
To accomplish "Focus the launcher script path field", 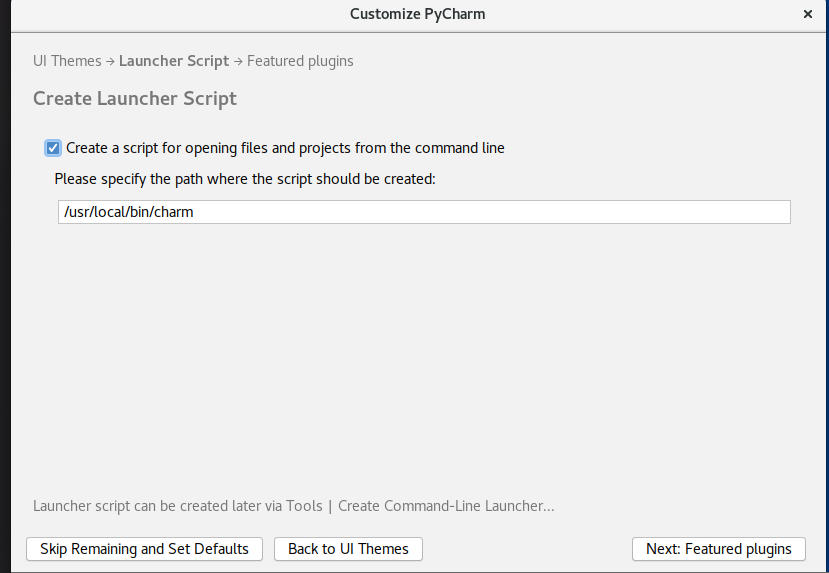I will tap(424, 212).
